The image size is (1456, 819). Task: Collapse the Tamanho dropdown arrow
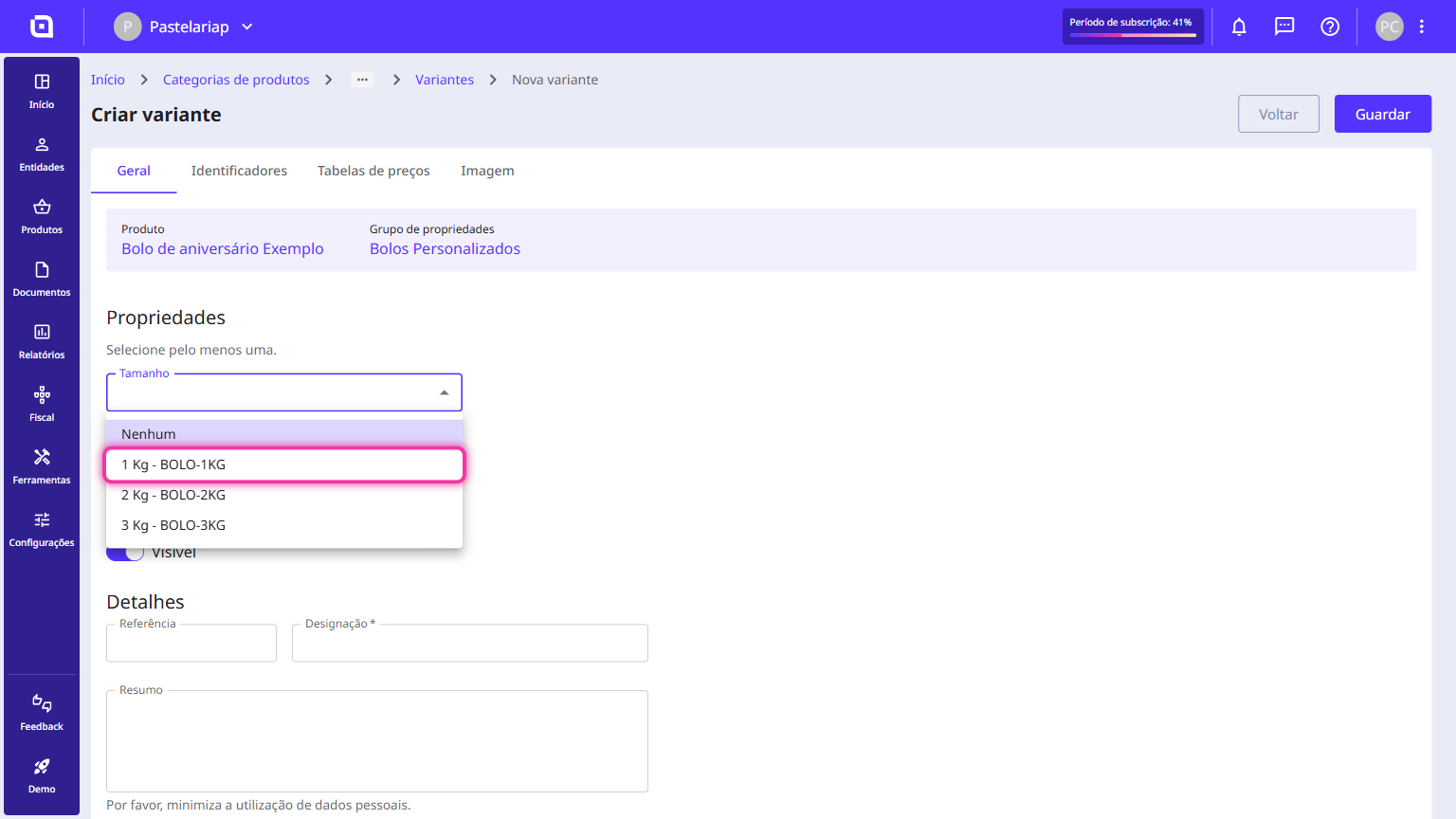click(x=445, y=392)
